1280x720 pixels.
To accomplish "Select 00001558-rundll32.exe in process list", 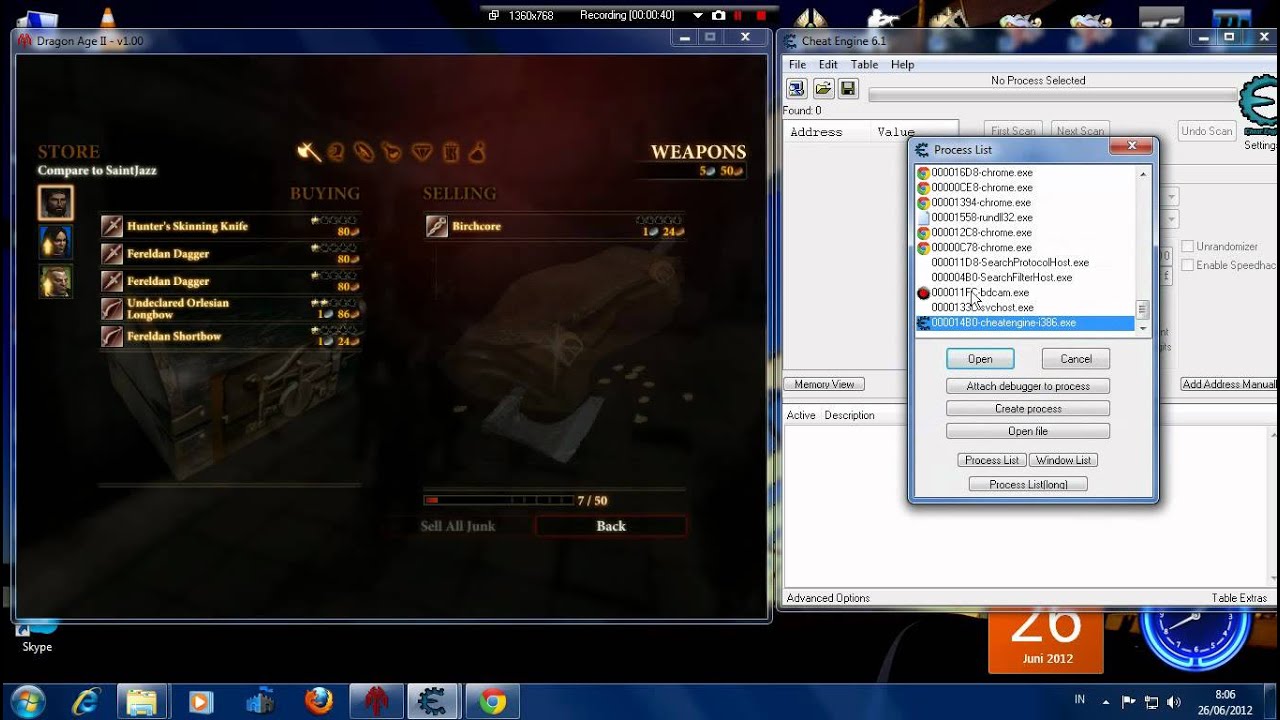I will click(x=1025, y=217).
